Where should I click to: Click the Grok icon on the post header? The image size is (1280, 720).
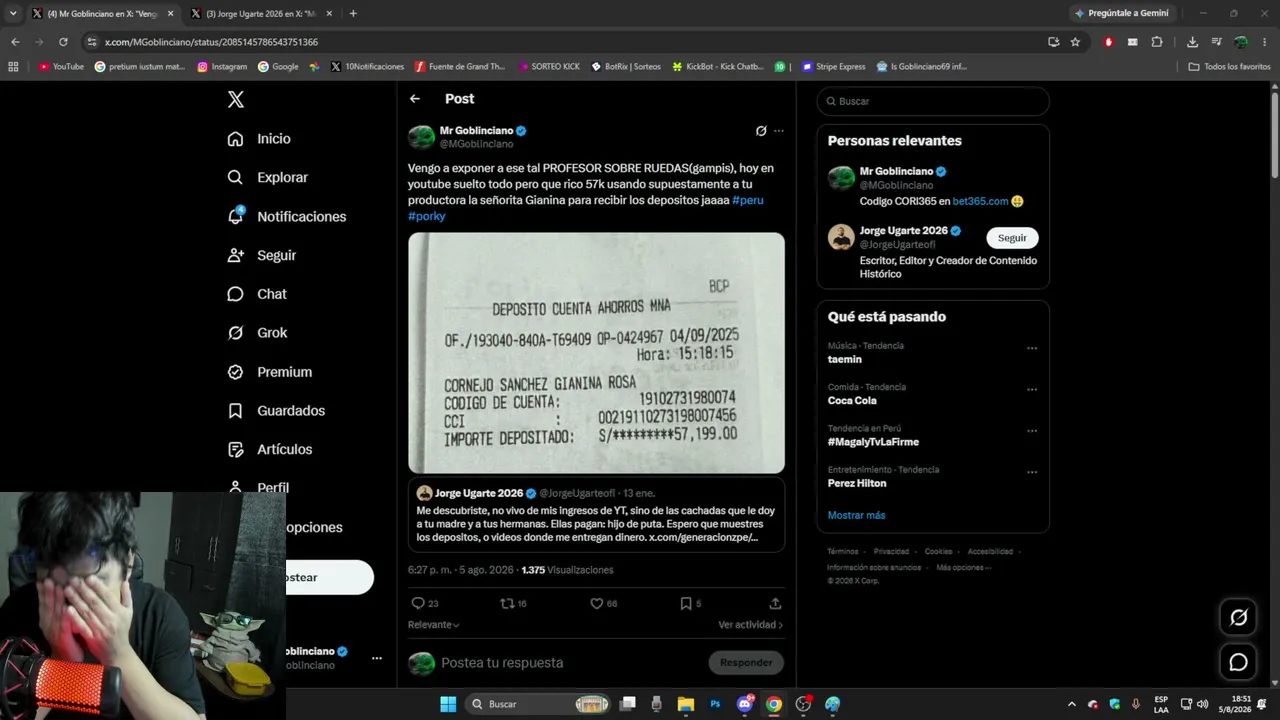(x=761, y=131)
